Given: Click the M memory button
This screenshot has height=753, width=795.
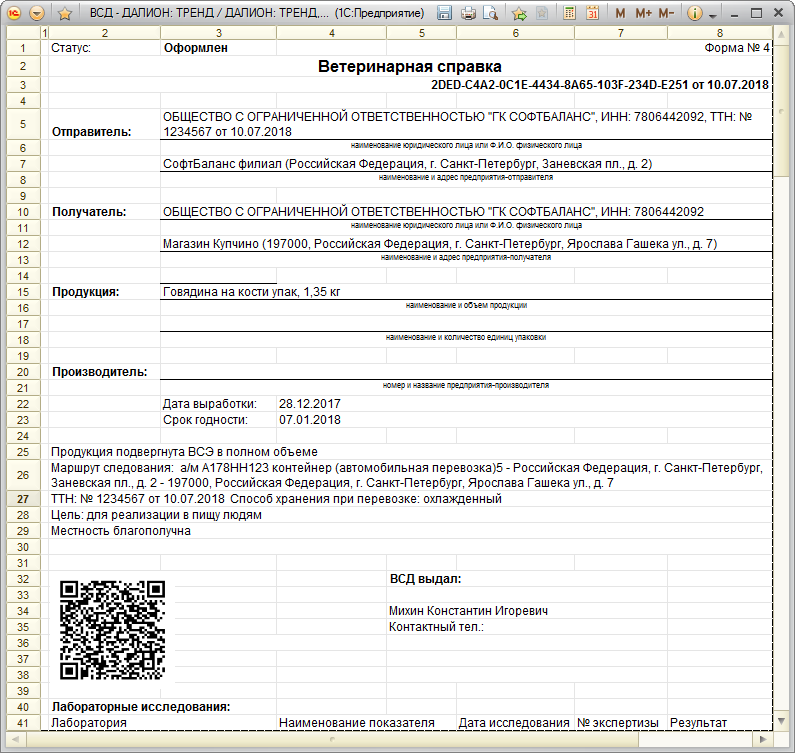Looking at the screenshot, I should pyautogui.click(x=620, y=13).
